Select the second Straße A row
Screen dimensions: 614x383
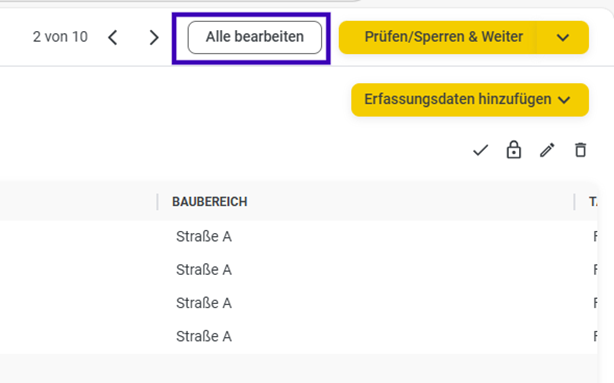(x=298, y=270)
